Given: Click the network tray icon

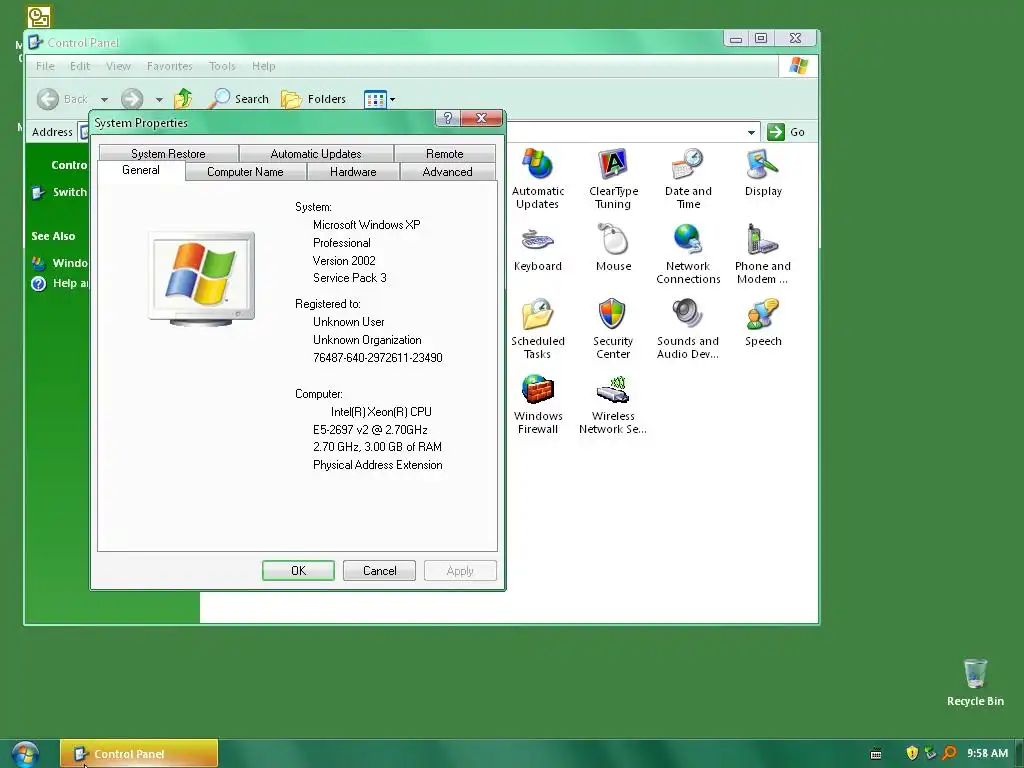Looking at the screenshot, I should pyautogui.click(x=931, y=753).
